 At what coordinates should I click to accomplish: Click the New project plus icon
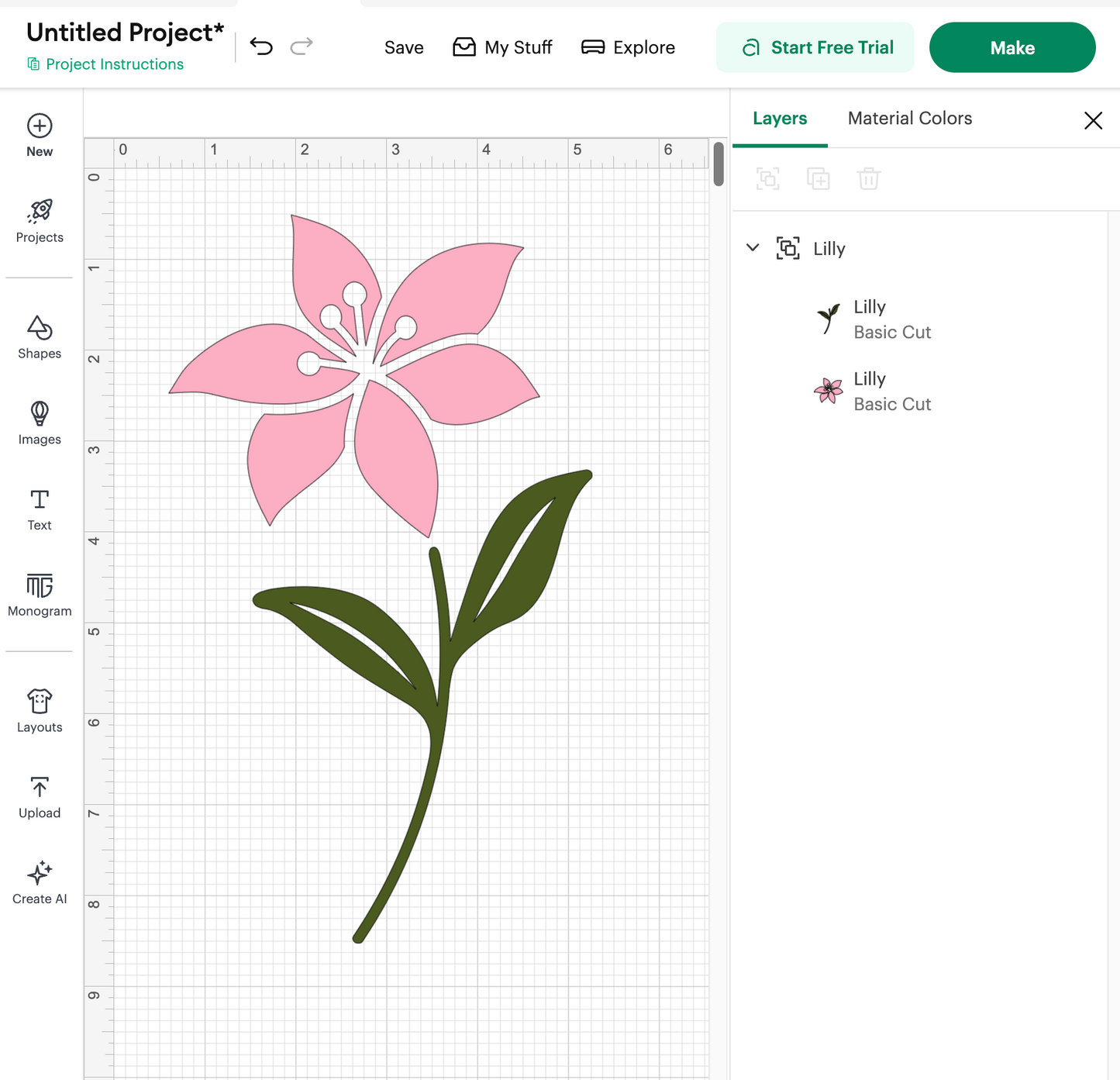(40, 126)
